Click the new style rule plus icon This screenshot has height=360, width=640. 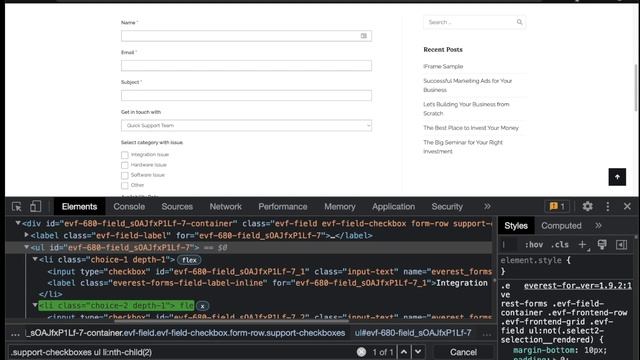583,245
